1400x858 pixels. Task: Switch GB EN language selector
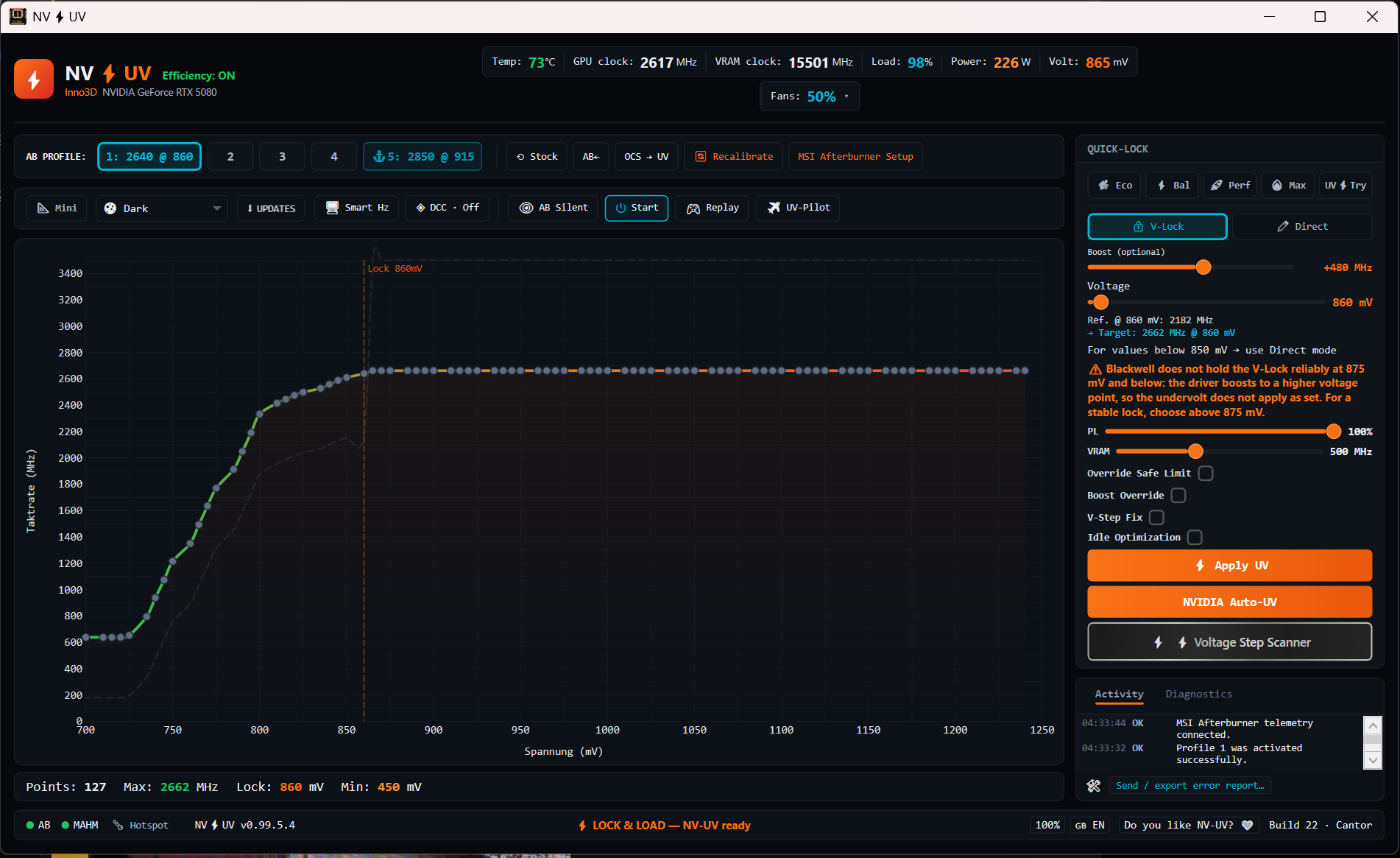[x=1089, y=825]
